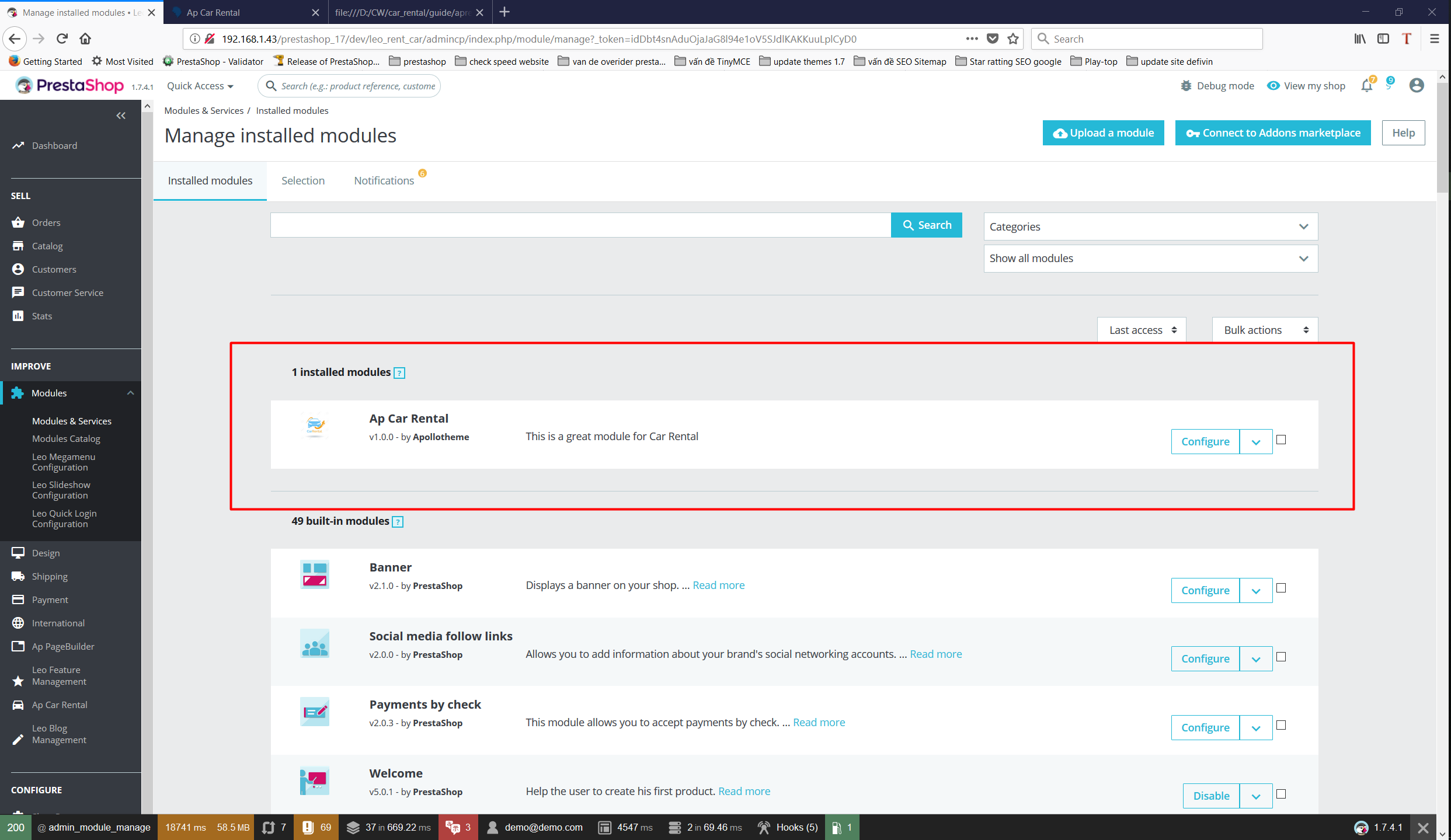The height and width of the screenshot is (840, 1451).
Task: Check the Ap Car Rental module checkbox
Action: pos(1281,440)
